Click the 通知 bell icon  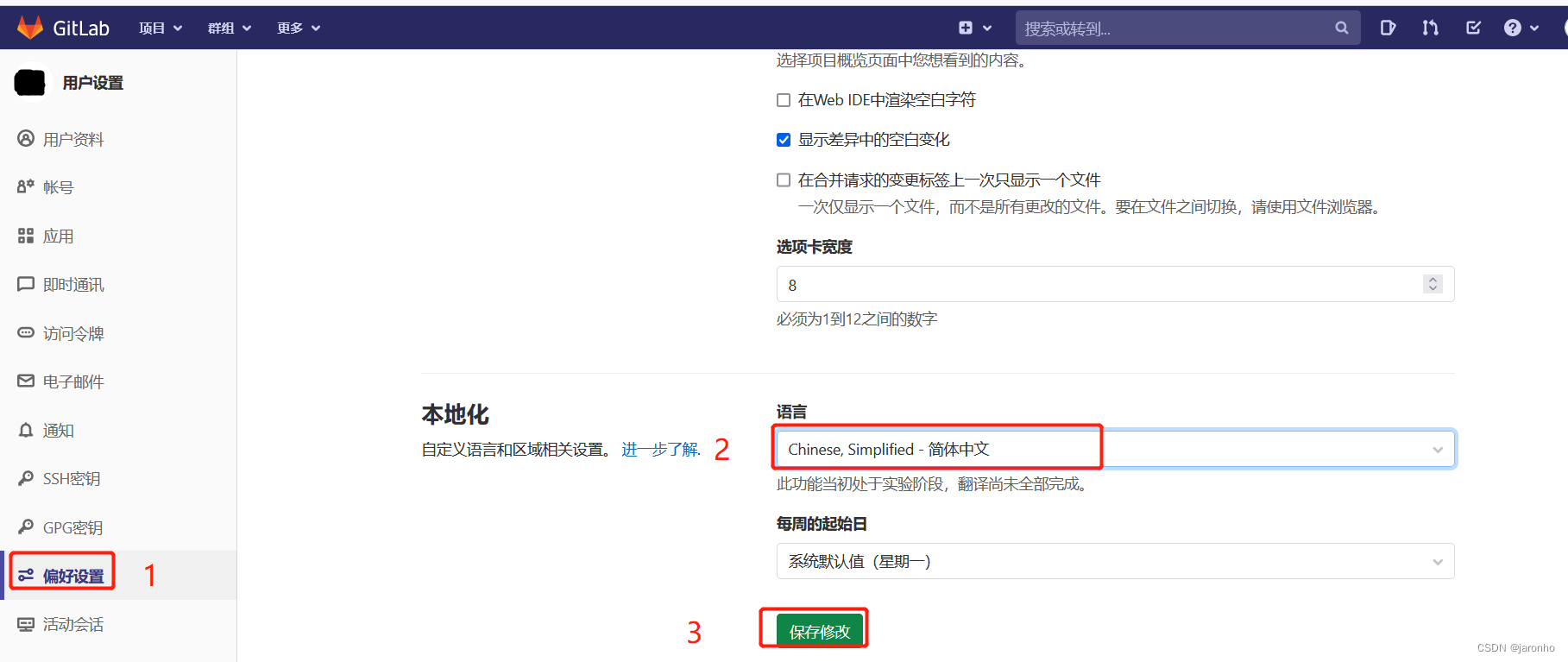(x=26, y=430)
